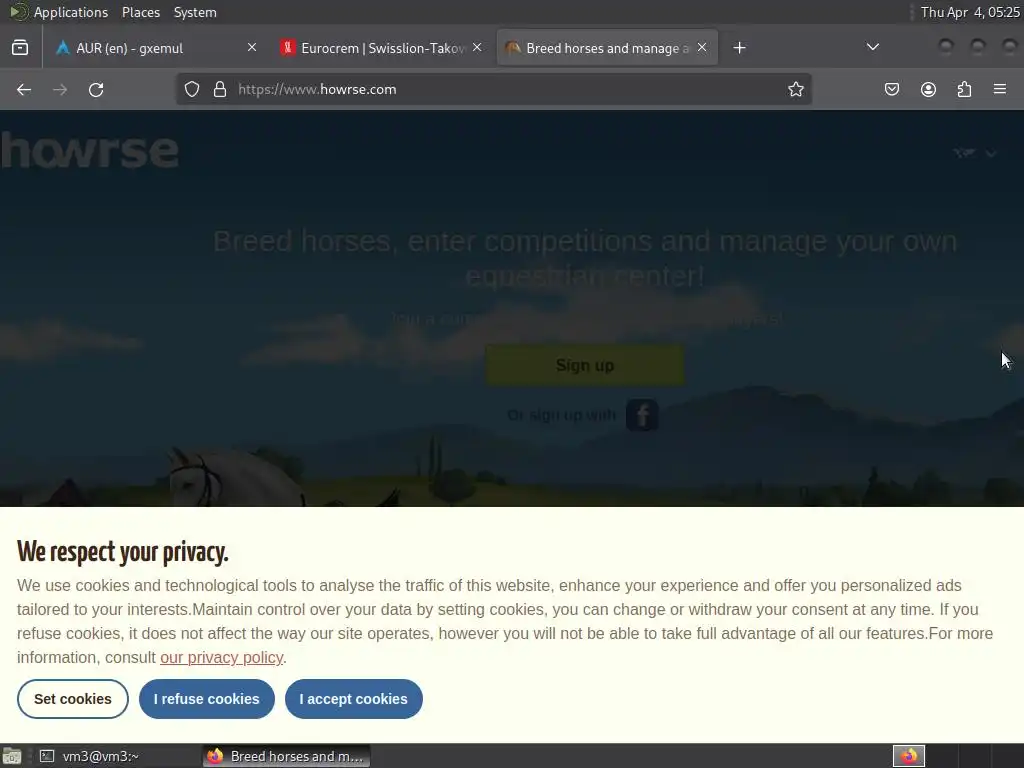Open the System menu
The height and width of the screenshot is (768, 1024).
click(x=195, y=12)
